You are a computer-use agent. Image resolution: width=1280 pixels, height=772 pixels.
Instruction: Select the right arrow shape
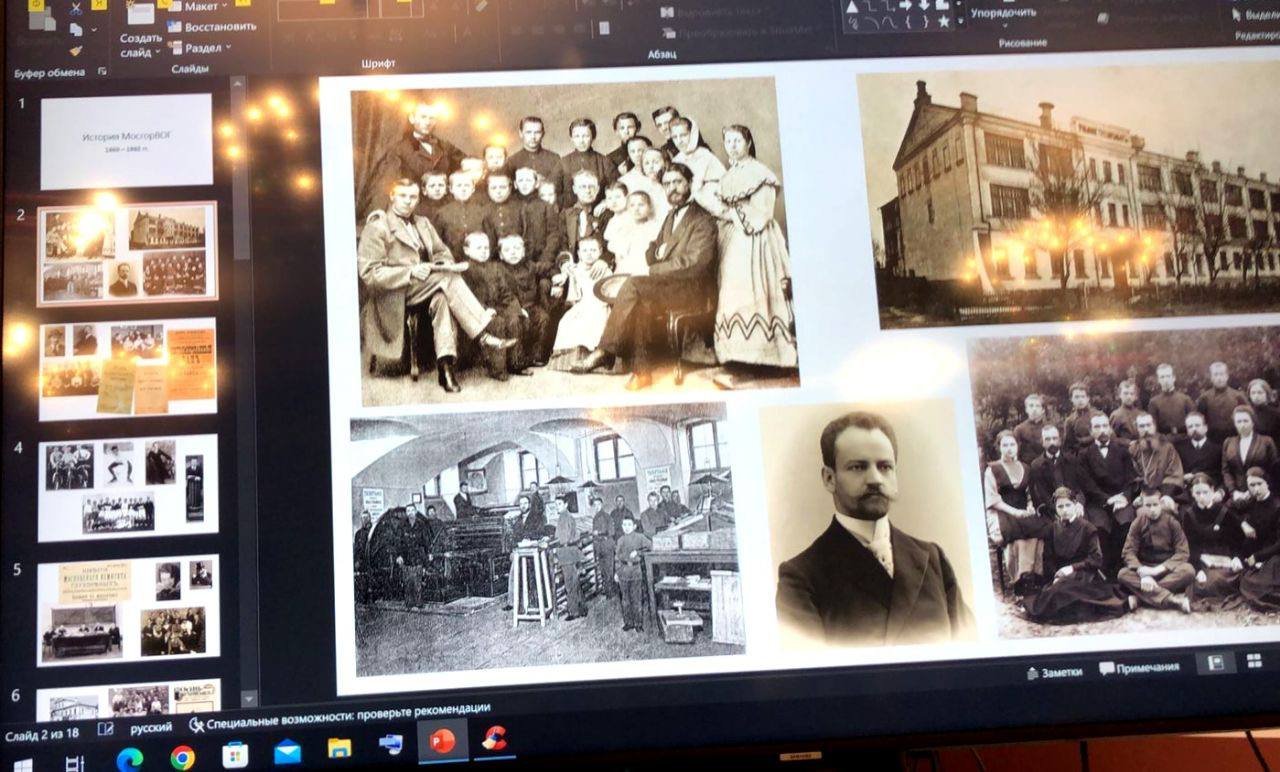click(x=905, y=6)
